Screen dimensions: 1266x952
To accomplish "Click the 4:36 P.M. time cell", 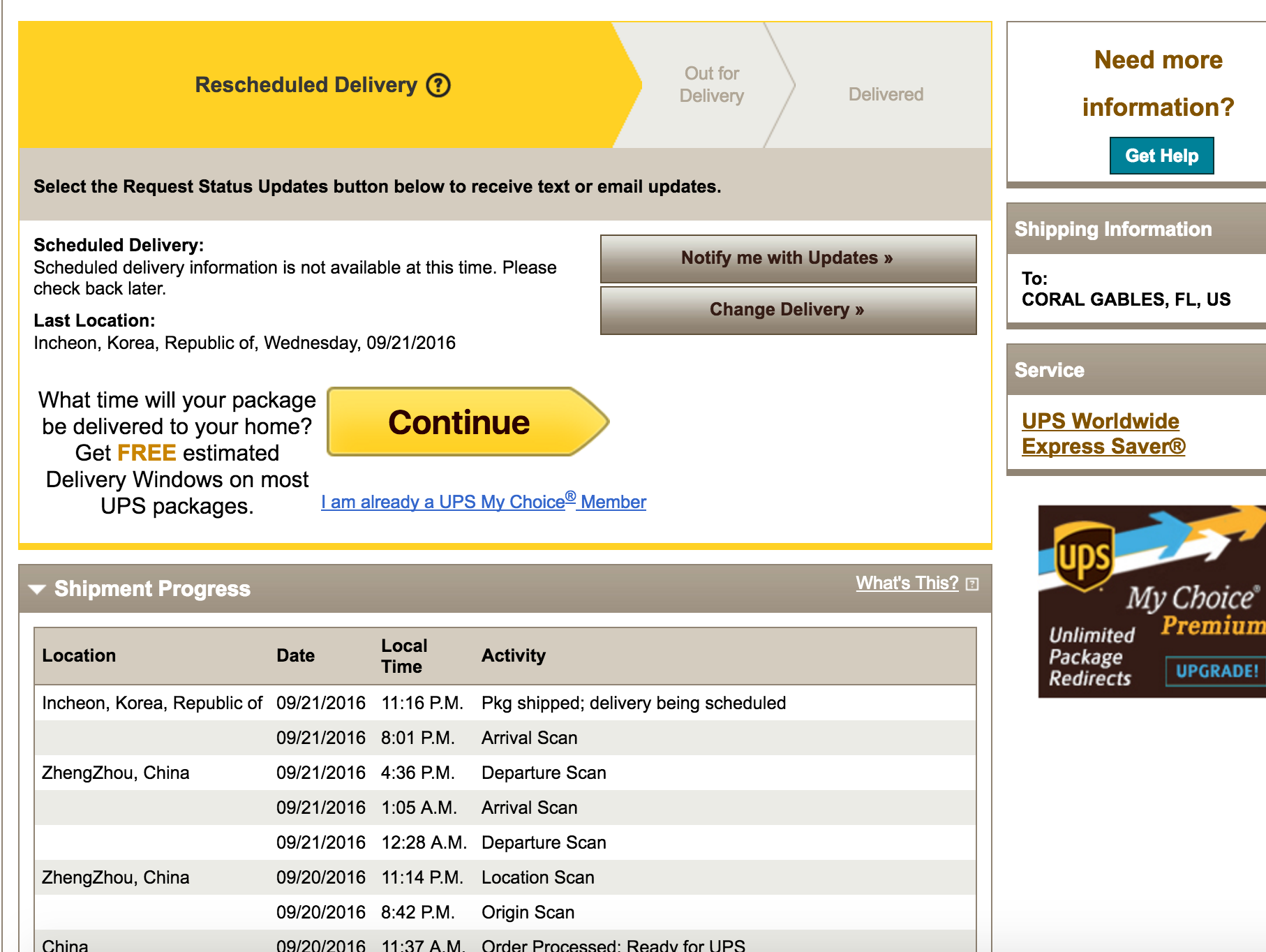I will (x=417, y=773).
